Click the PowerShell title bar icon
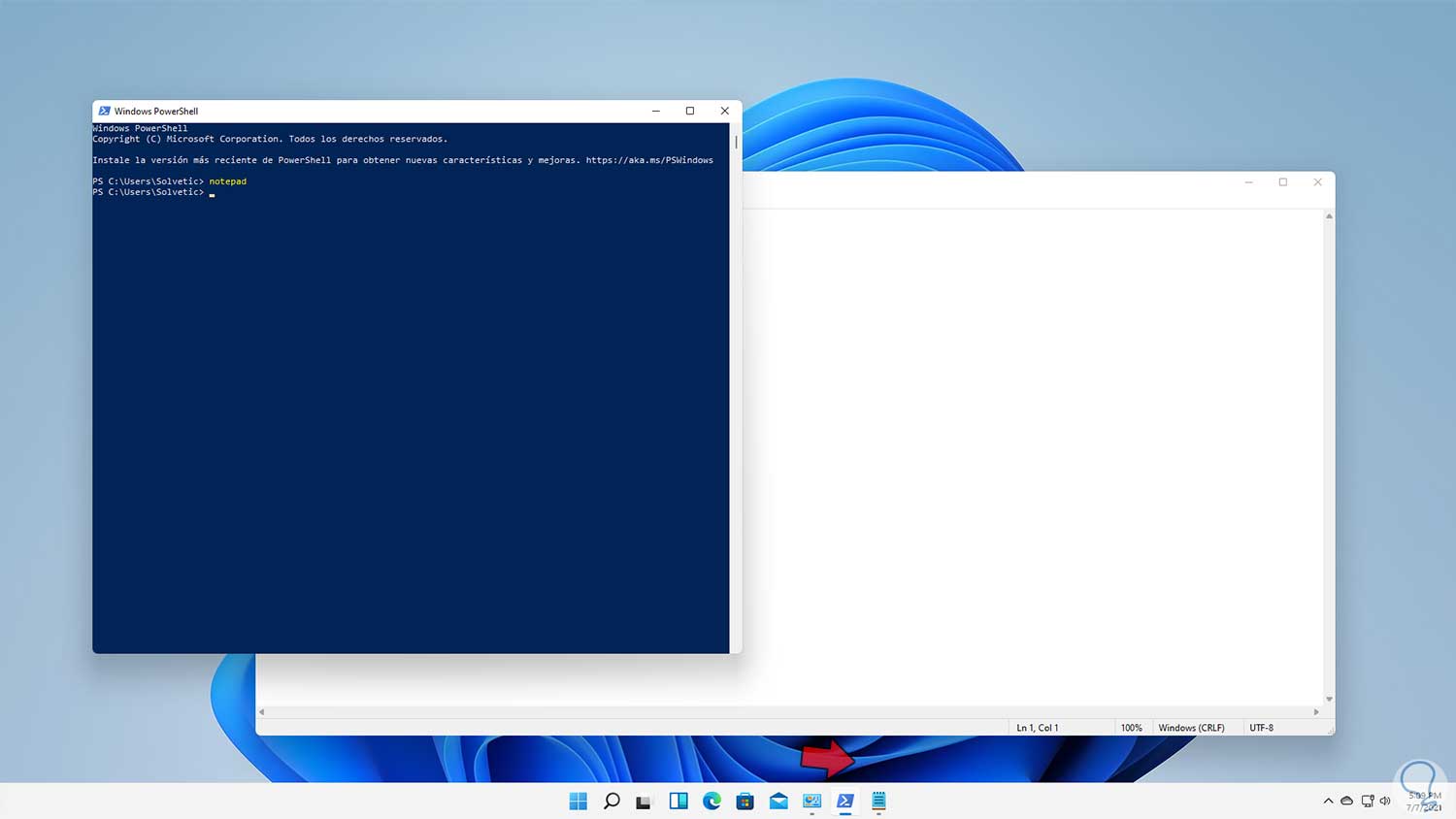The height and width of the screenshot is (819, 1456). (104, 111)
